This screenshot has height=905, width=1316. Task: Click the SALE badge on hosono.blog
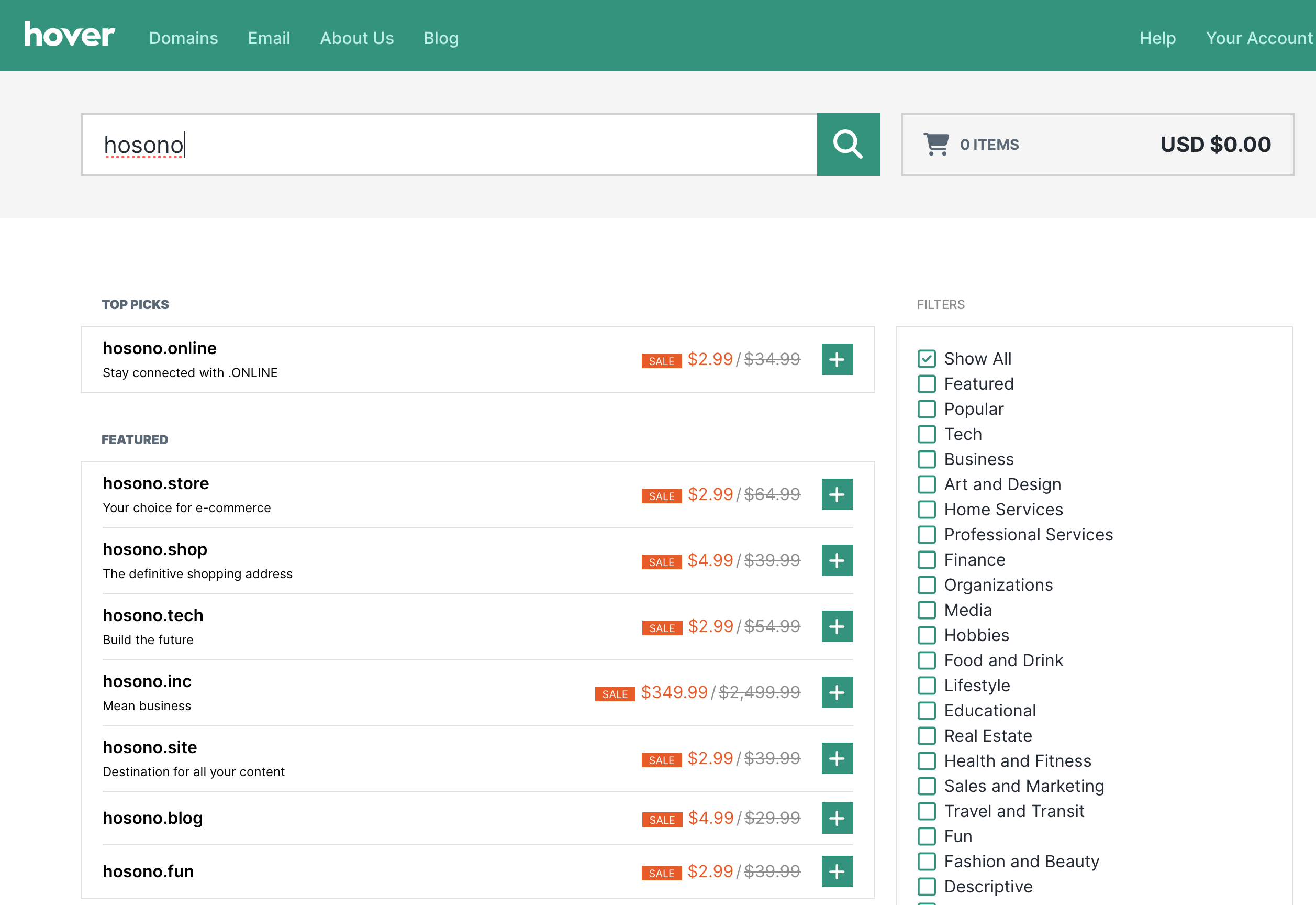662,820
